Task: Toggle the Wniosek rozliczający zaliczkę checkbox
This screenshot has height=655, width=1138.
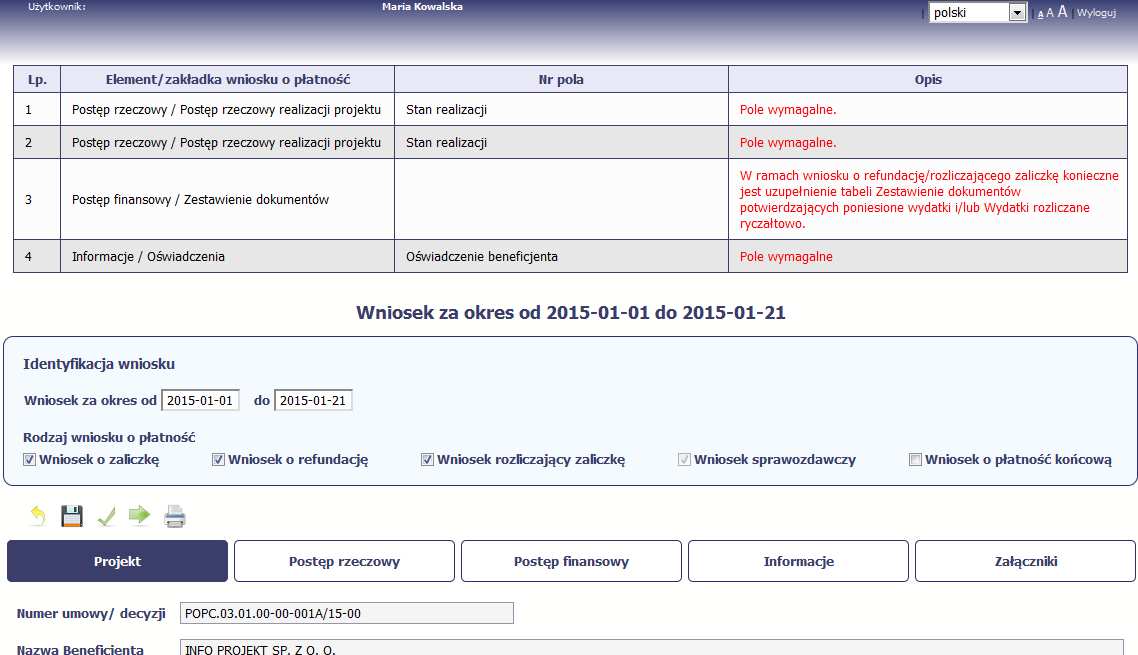Action: coord(427,460)
